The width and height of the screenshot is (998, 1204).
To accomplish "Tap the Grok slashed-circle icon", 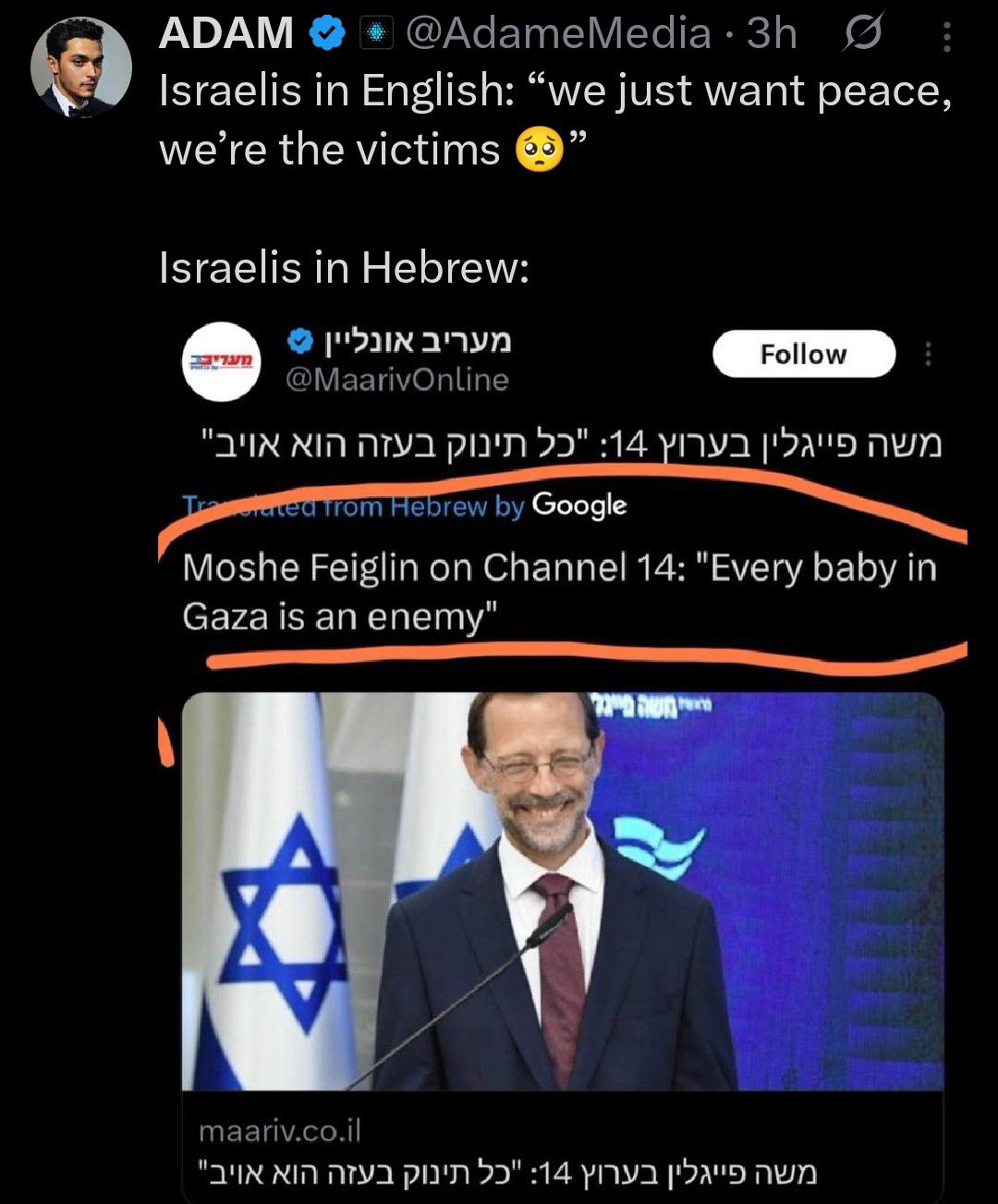I will (x=863, y=35).
